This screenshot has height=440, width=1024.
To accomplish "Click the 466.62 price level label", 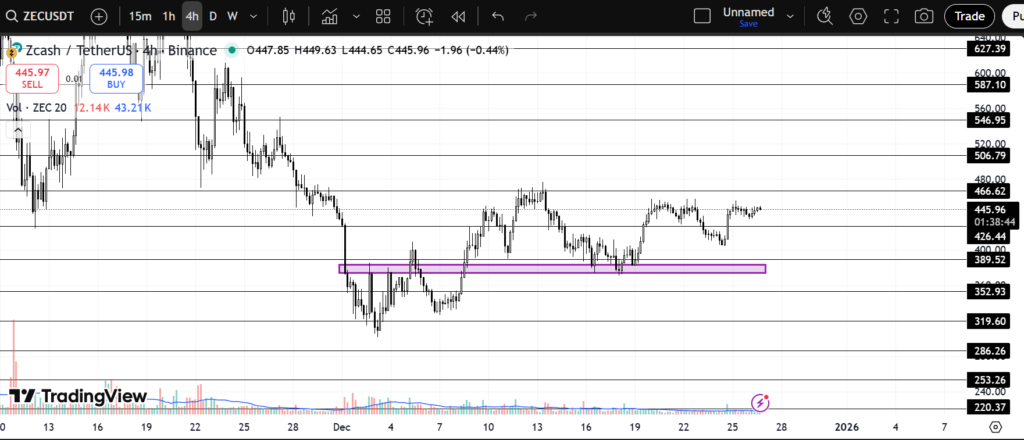I will (990, 191).
